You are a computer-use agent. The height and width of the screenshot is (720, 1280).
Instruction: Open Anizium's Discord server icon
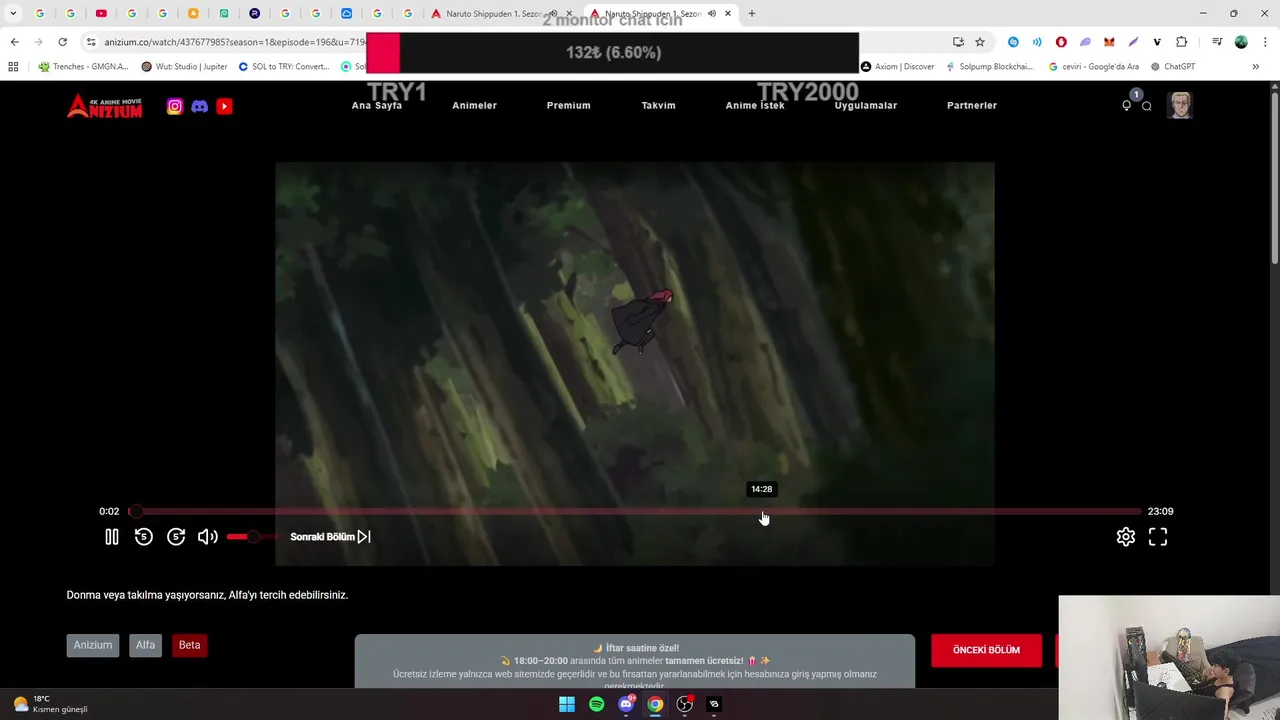click(200, 106)
